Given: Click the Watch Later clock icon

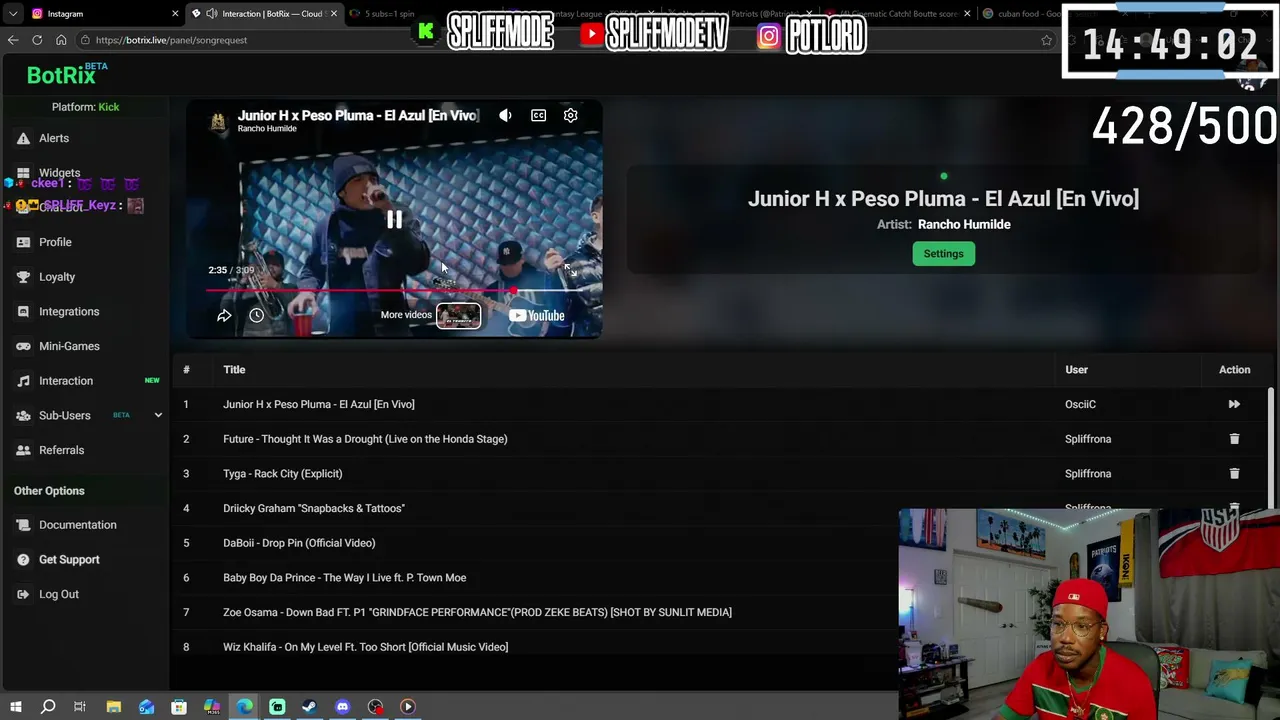Looking at the screenshot, I should pyautogui.click(x=256, y=315).
